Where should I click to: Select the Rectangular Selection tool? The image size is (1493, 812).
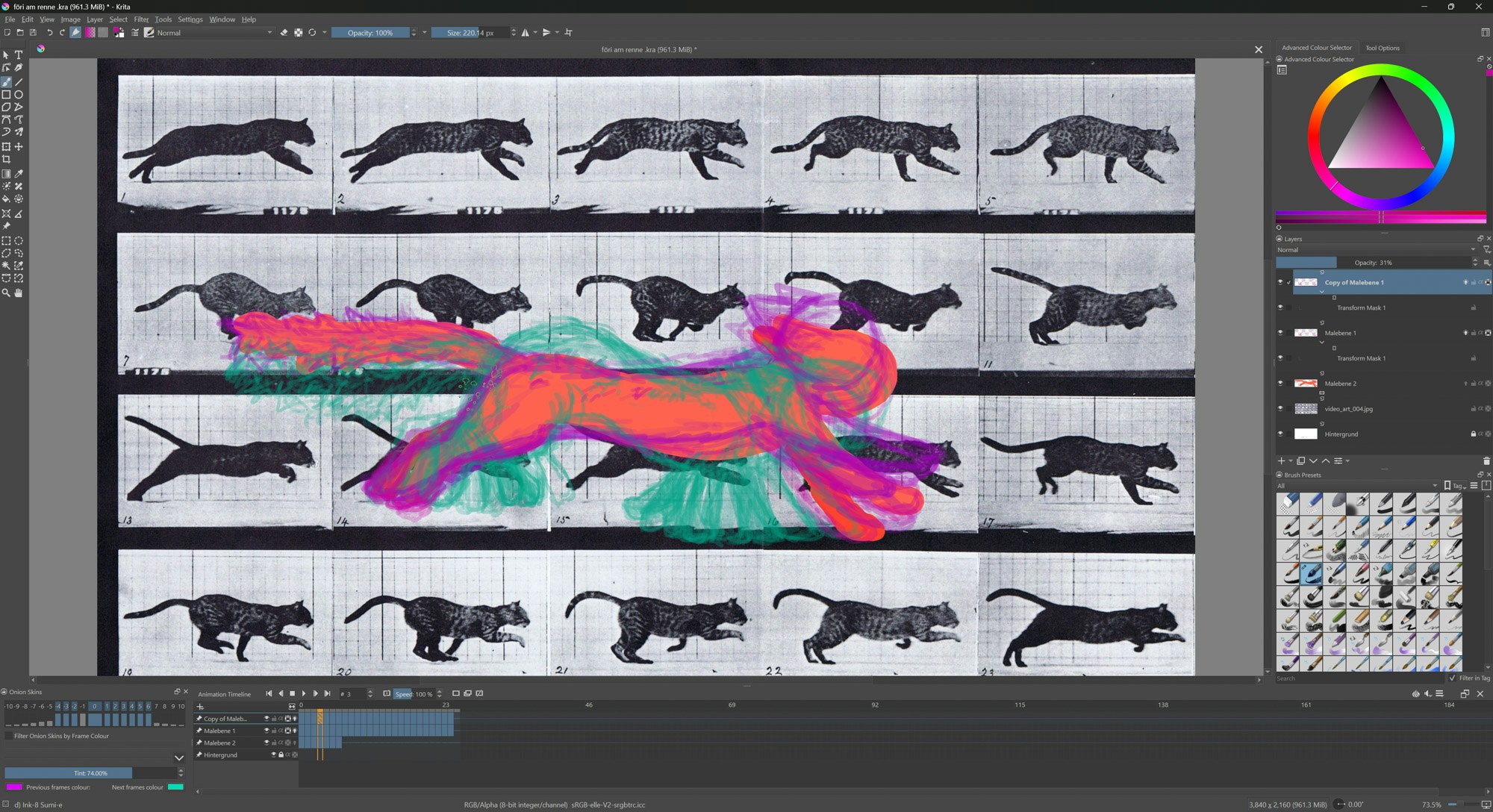coord(6,240)
